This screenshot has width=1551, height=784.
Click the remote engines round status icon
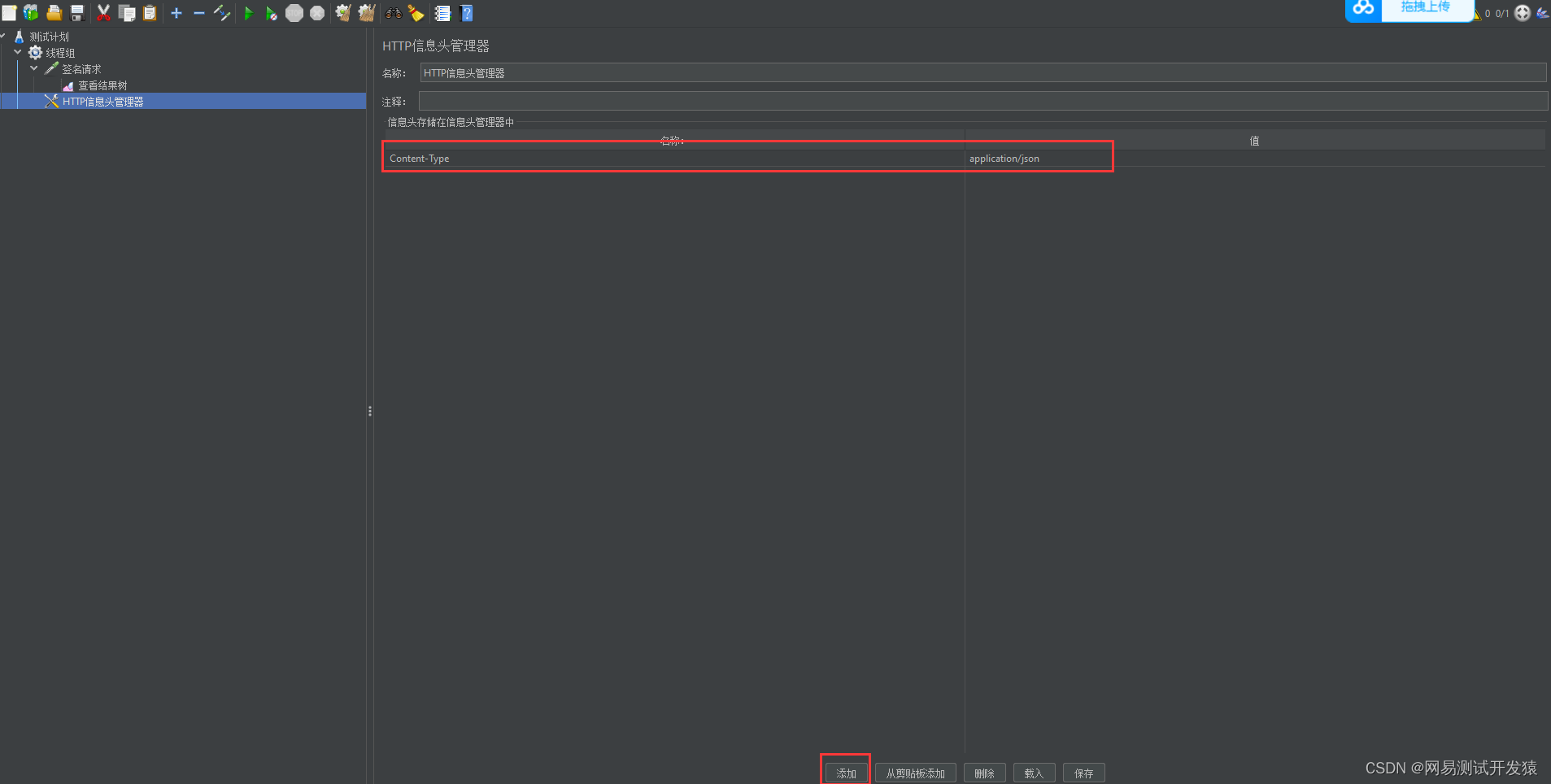(x=1523, y=13)
